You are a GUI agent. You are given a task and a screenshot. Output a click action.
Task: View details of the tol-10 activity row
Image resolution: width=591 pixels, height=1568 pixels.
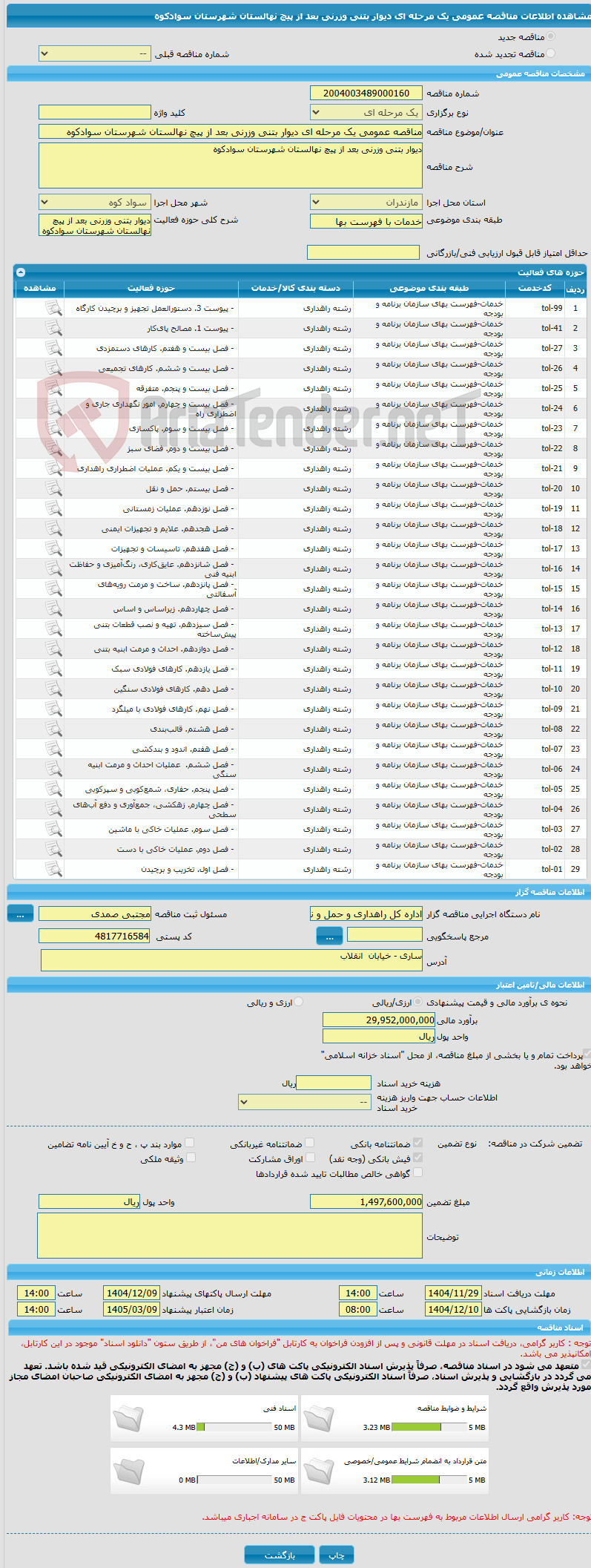[x=53, y=689]
